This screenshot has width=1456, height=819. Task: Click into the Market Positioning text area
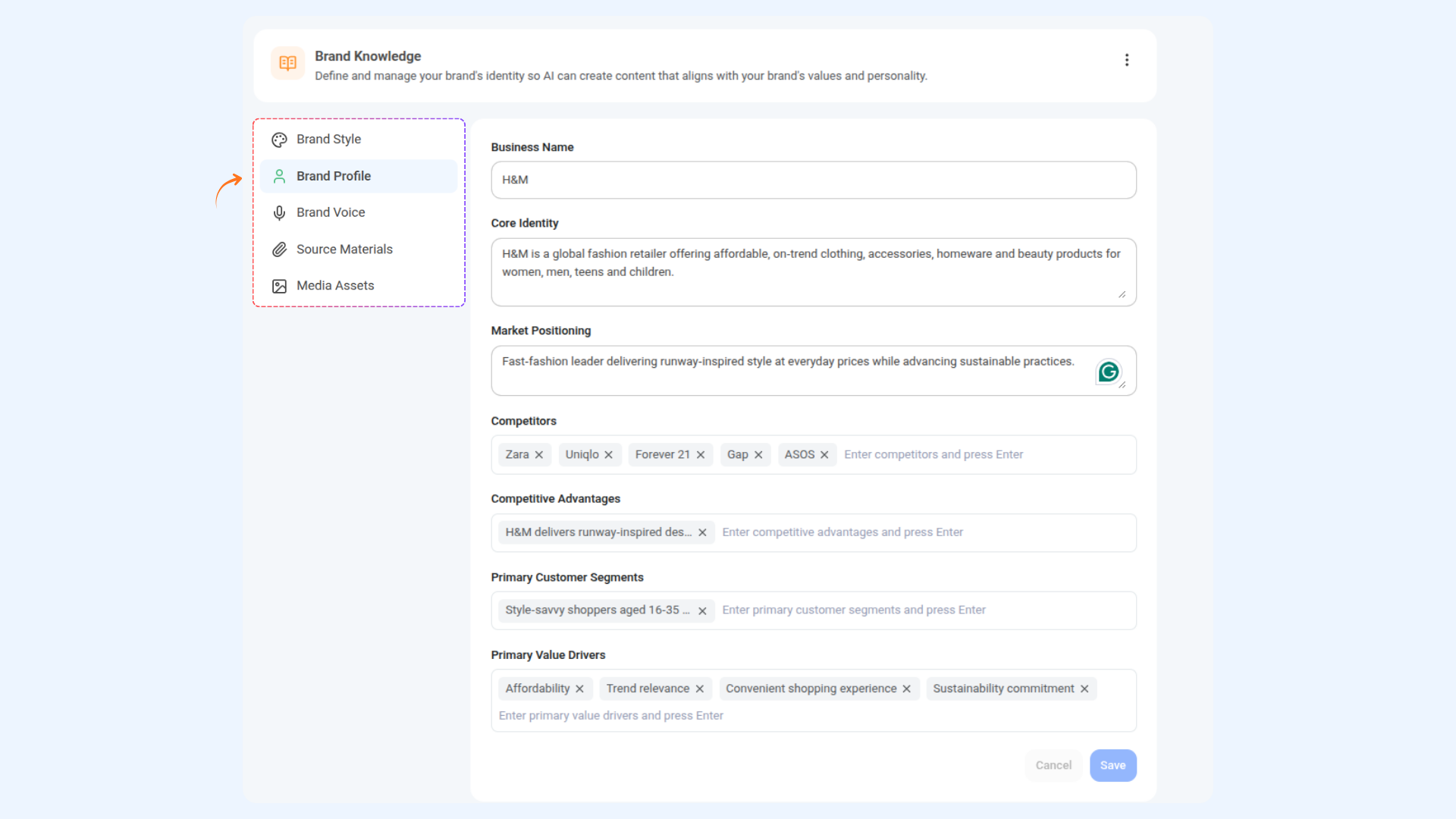pos(814,371)
